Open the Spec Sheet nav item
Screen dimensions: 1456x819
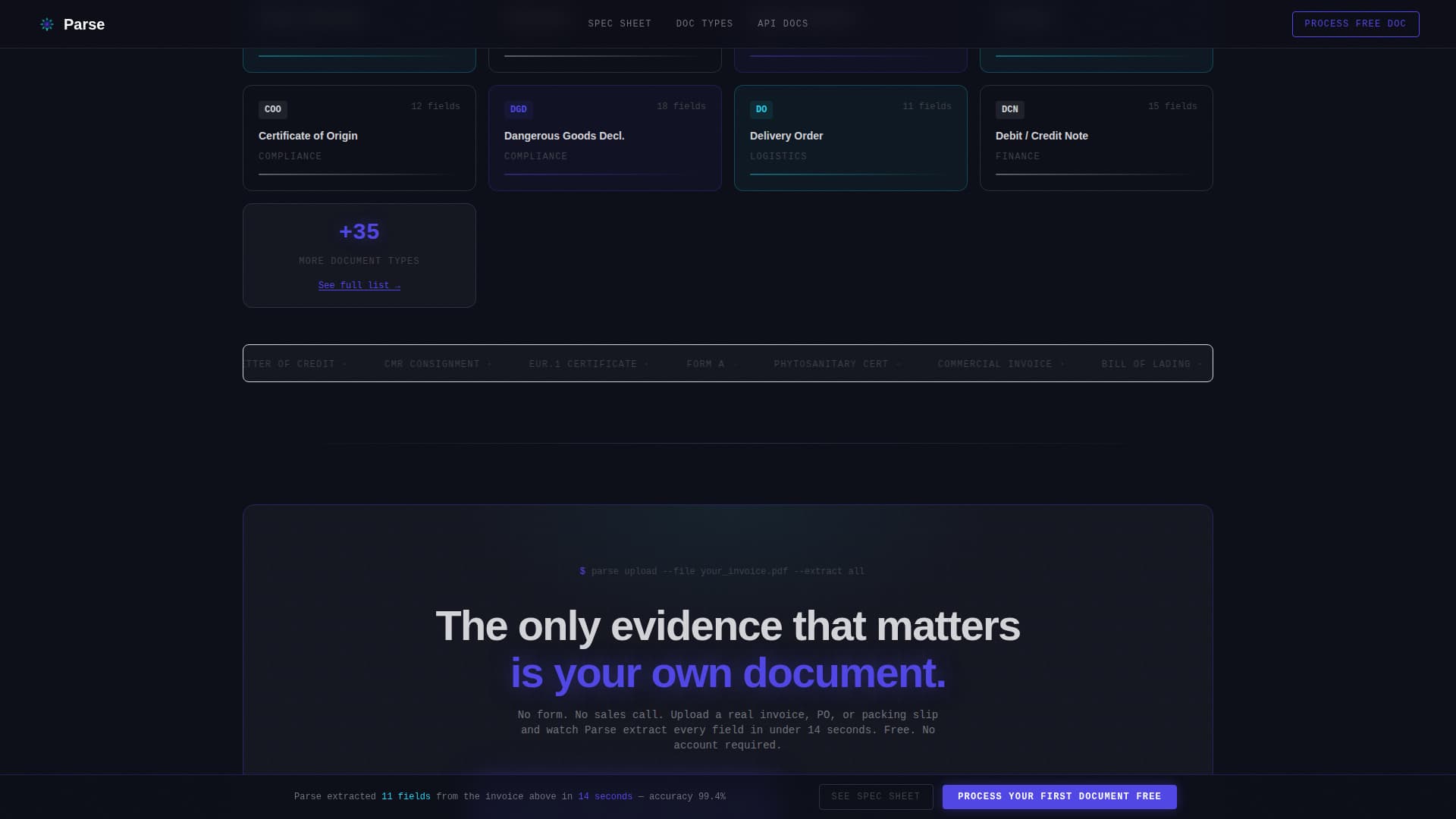tap(620, 24)
